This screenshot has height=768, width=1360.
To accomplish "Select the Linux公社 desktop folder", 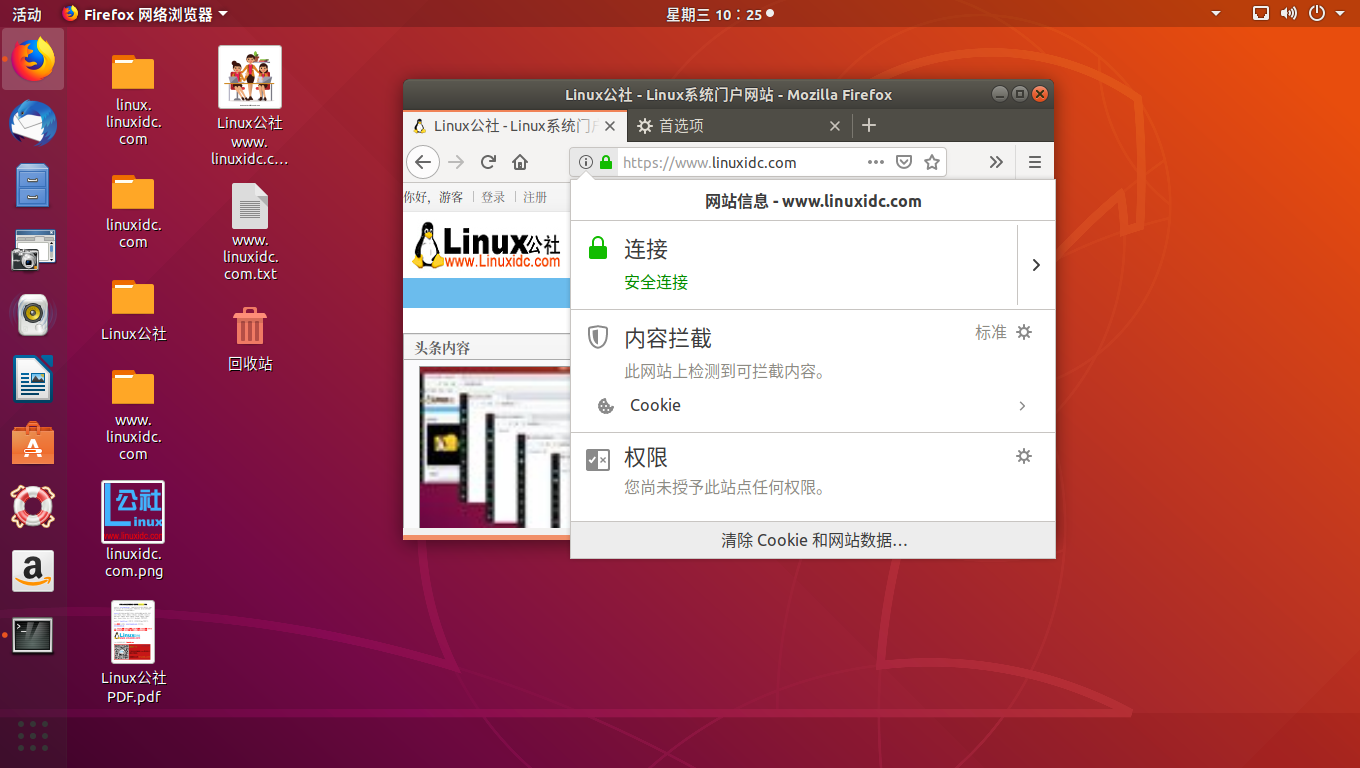I will click(133, 311).
